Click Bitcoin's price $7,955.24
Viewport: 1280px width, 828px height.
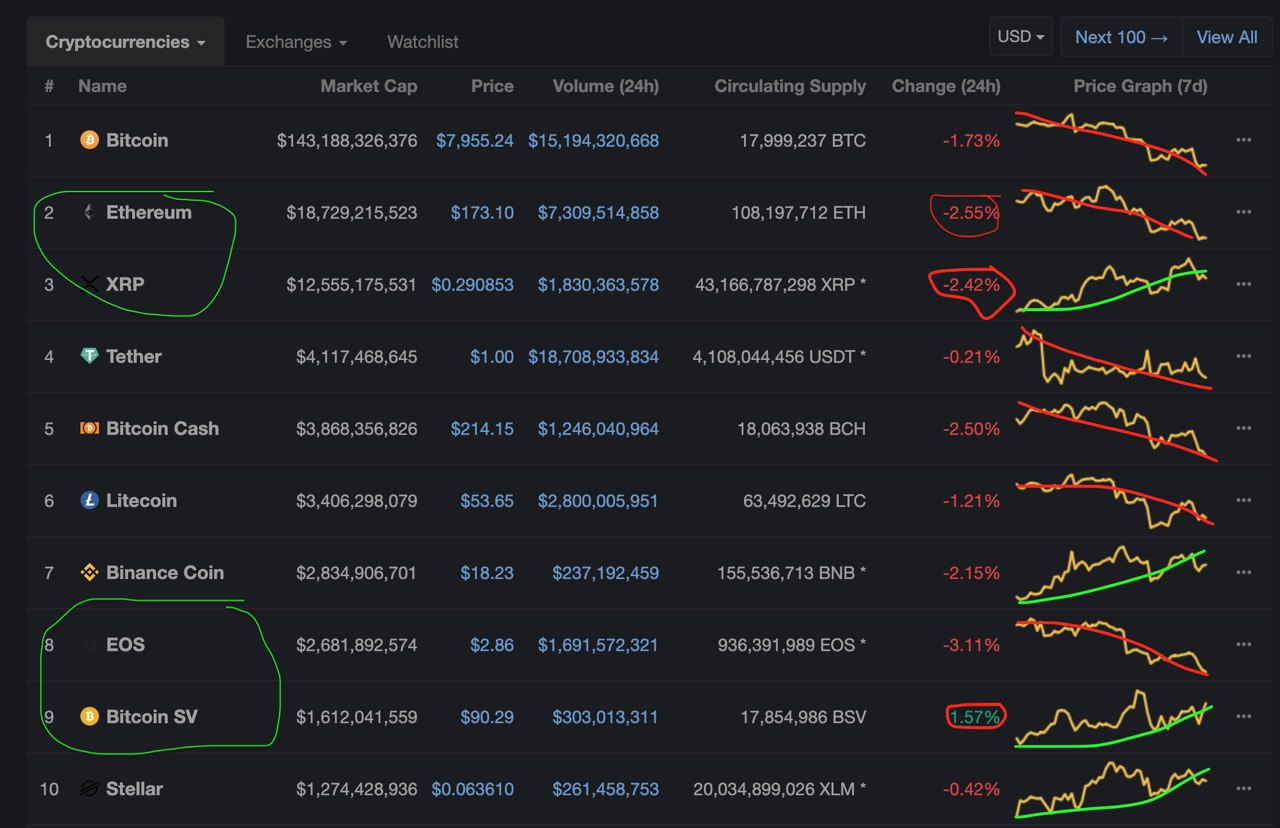475,140
